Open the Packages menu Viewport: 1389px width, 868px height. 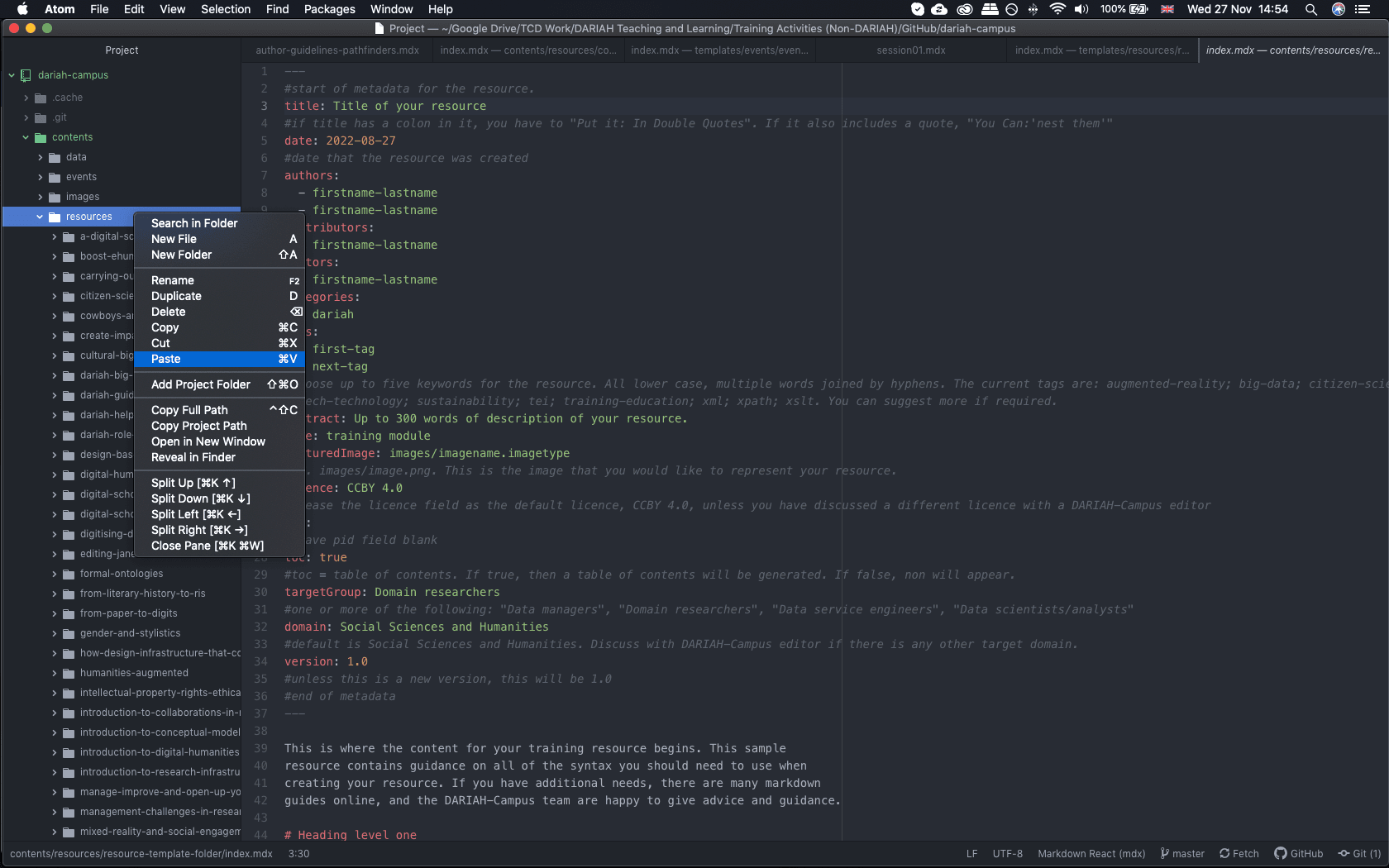point(329,9)
